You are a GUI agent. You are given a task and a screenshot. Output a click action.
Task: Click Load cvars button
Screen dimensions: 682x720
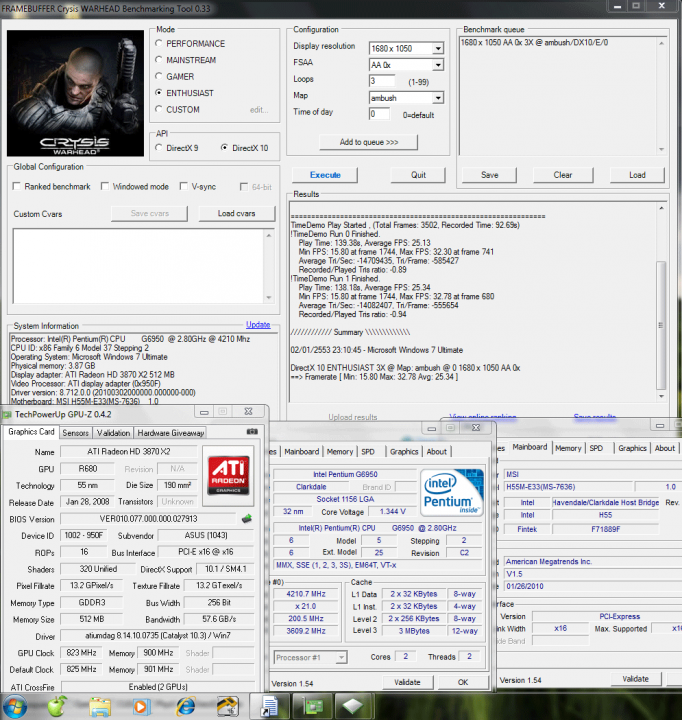coord(237,214)
